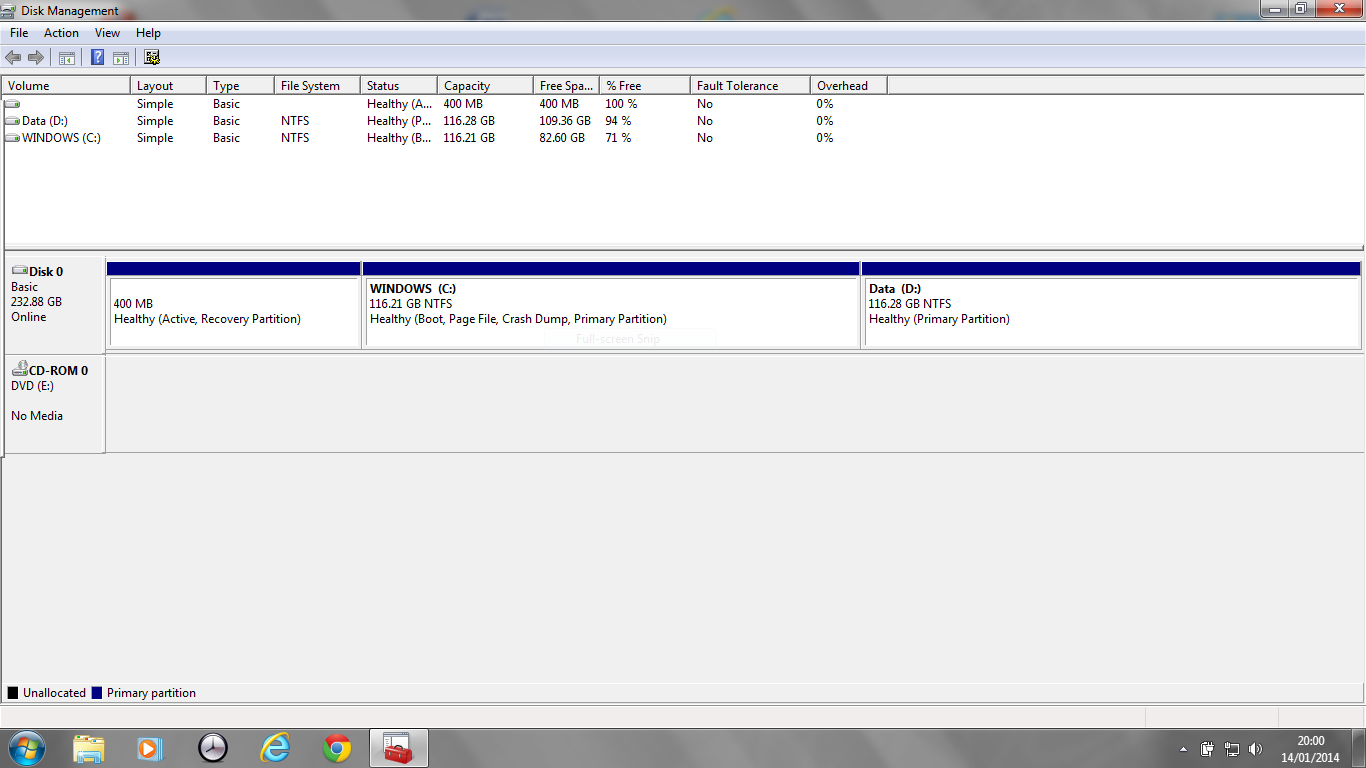Open the Settings icon in the toolbar
The width and height of the screenshot is (1366, 768).
[152, 58]
